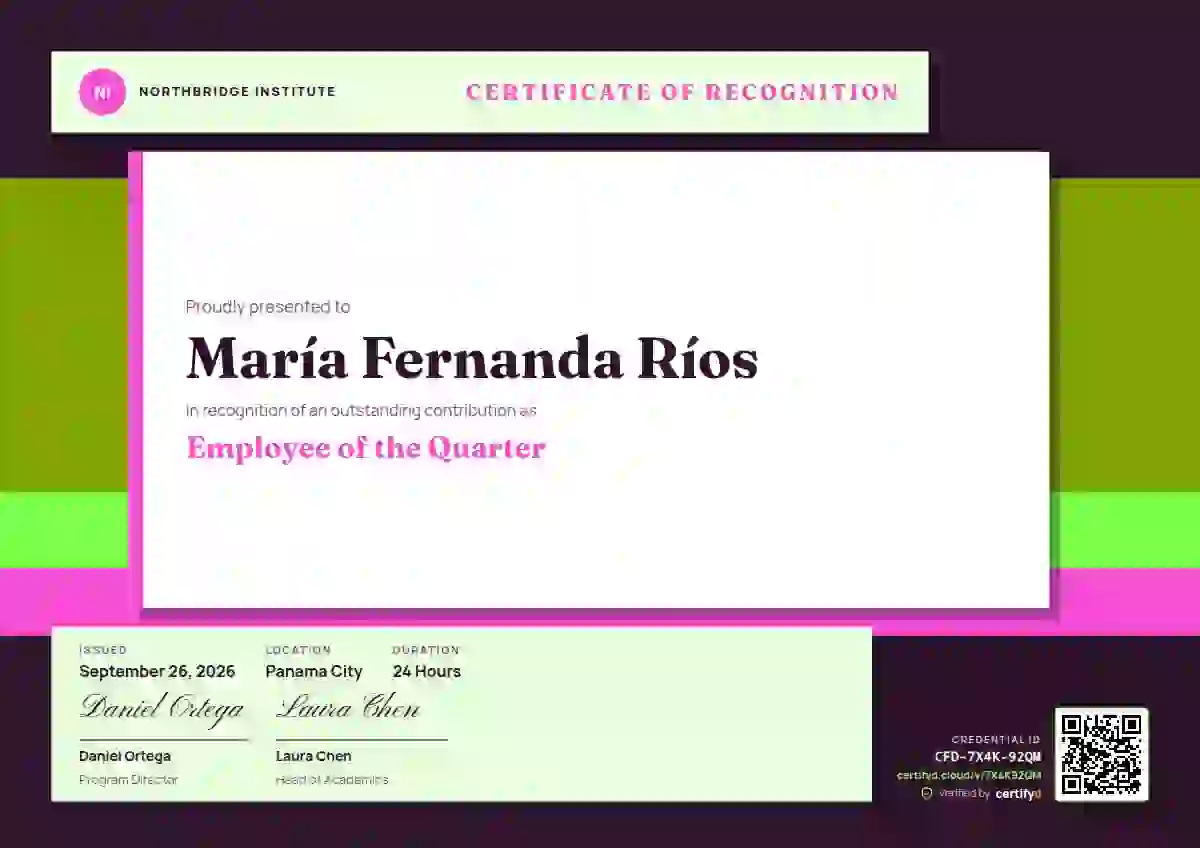The image size is (1200, 848).
Task: Click Laura Chen's cursive signature
Action: tap(348, 708)
